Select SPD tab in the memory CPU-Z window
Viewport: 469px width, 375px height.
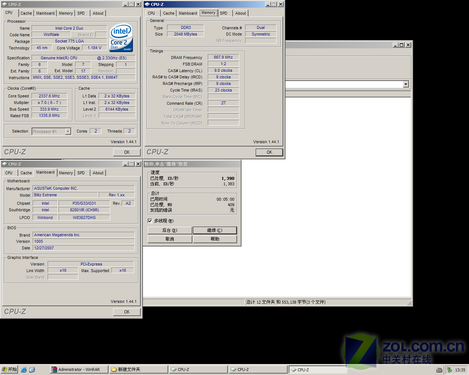pyautogui.click(x=224, y=13)
